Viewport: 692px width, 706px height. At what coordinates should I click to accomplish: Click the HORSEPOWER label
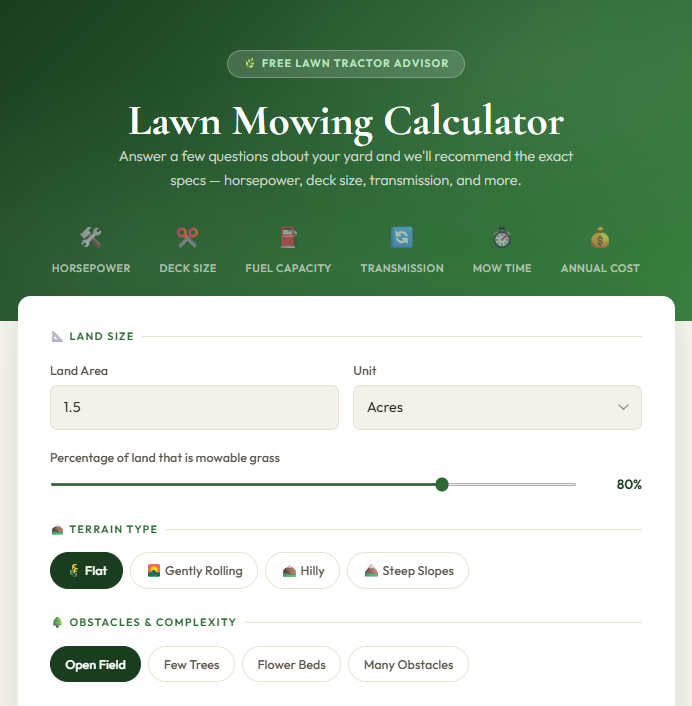point(91,268)
